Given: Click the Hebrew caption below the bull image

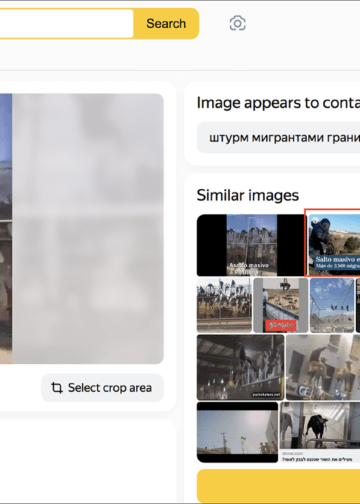Looking at the screenshot, I should [x=317, y=459].
